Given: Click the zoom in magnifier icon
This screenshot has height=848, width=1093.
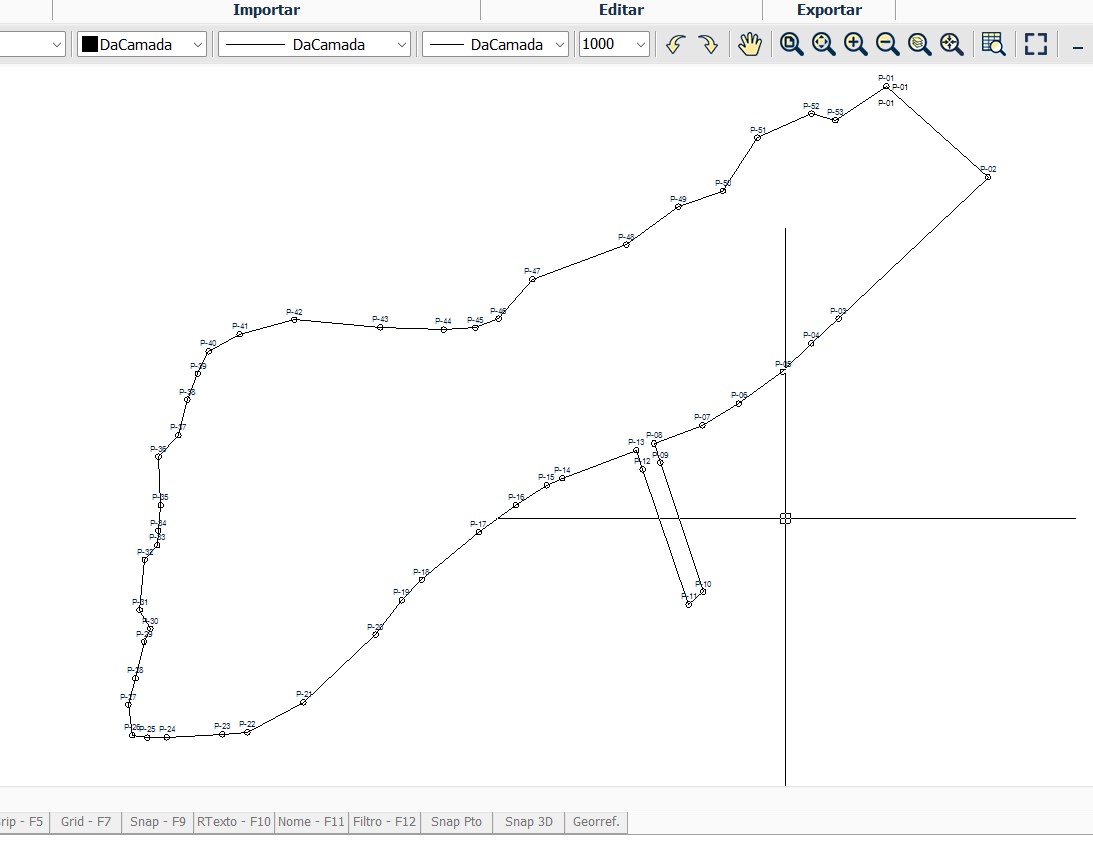Looking at the screenshot, I should click(855, 44).
